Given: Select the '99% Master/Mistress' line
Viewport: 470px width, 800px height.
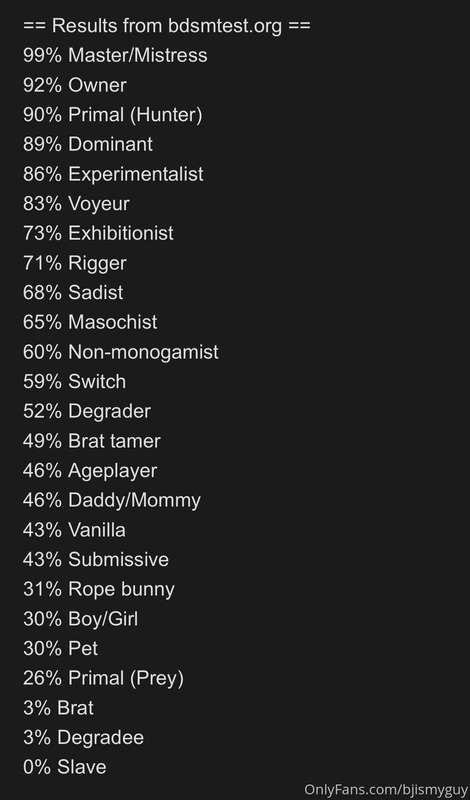Looking at the screenshot, I should click(115, 55).
